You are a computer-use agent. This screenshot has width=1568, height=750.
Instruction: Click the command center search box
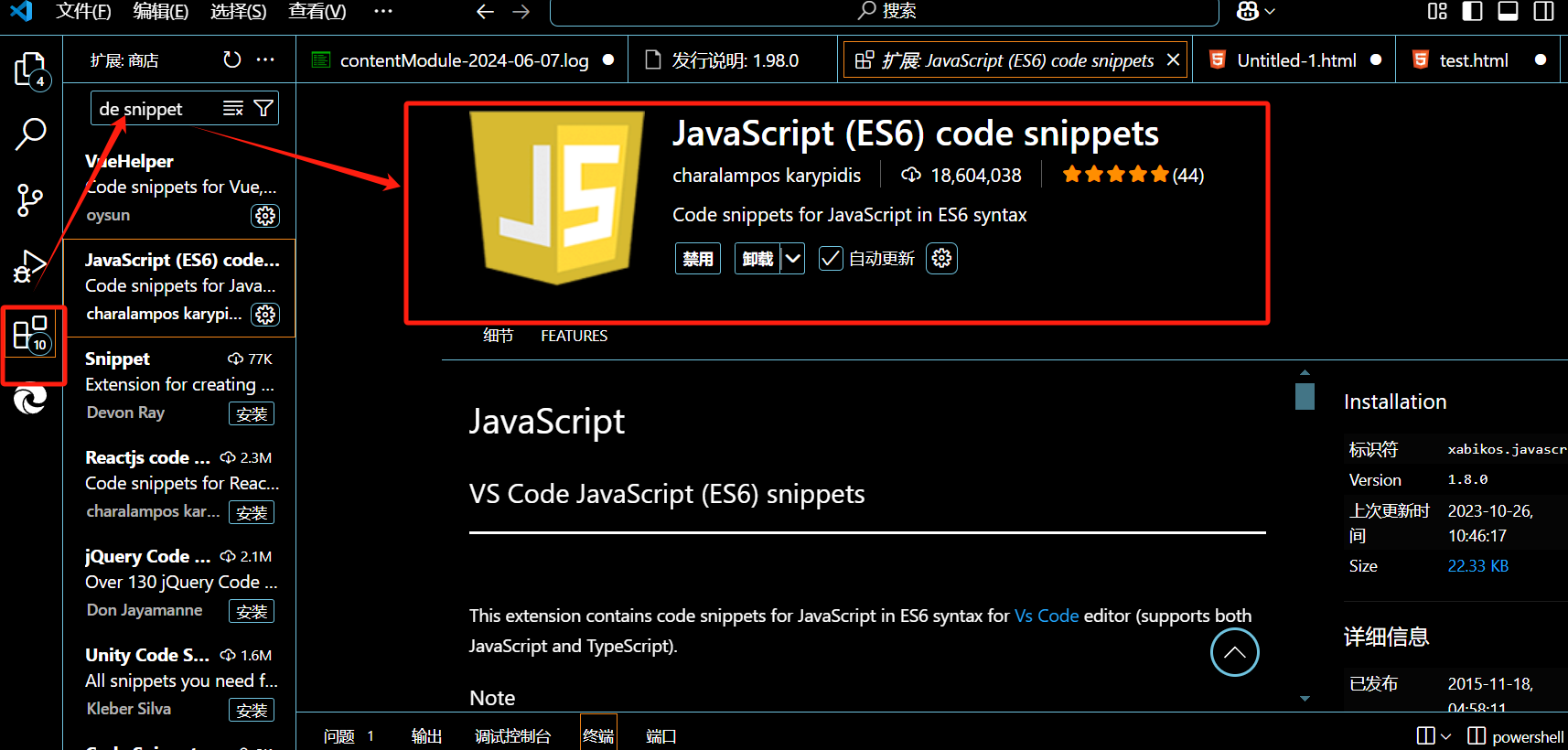click(x=885, y=12)
